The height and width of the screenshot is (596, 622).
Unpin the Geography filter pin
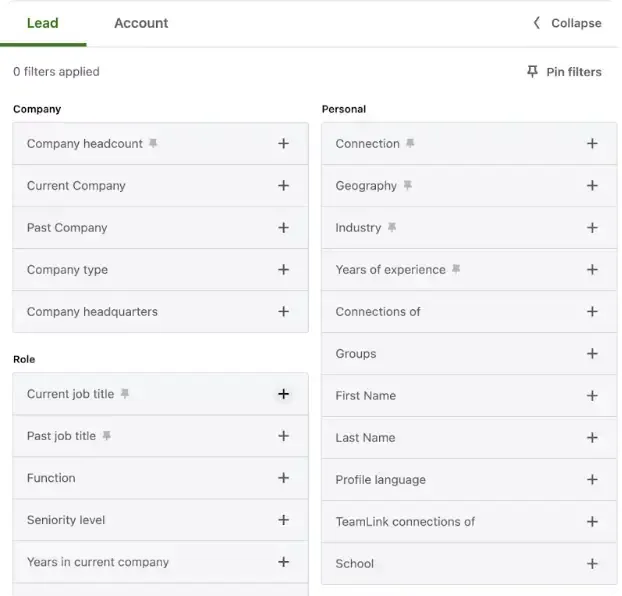pos(407,185)
